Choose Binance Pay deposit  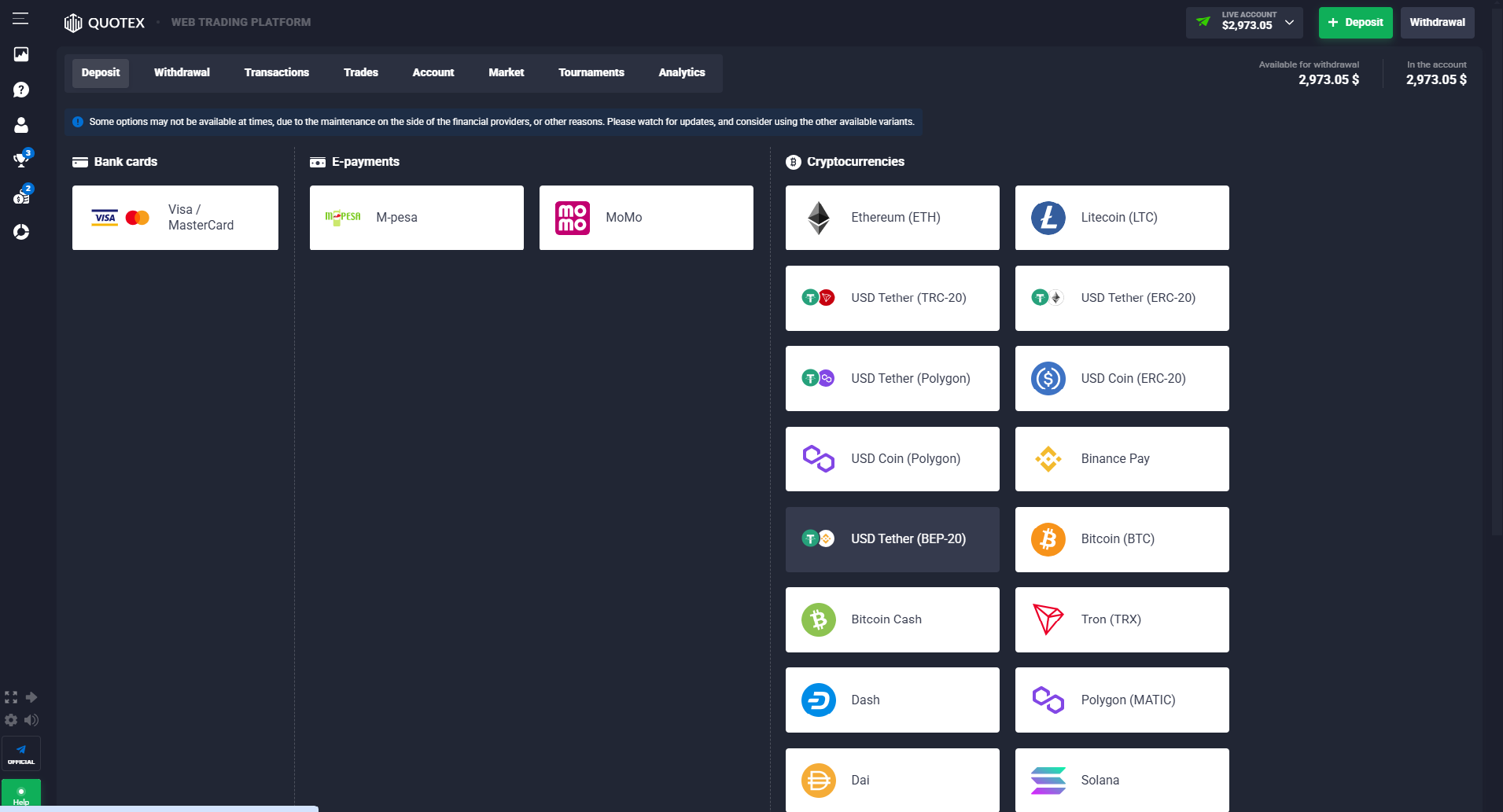[x=1122, y=459]
